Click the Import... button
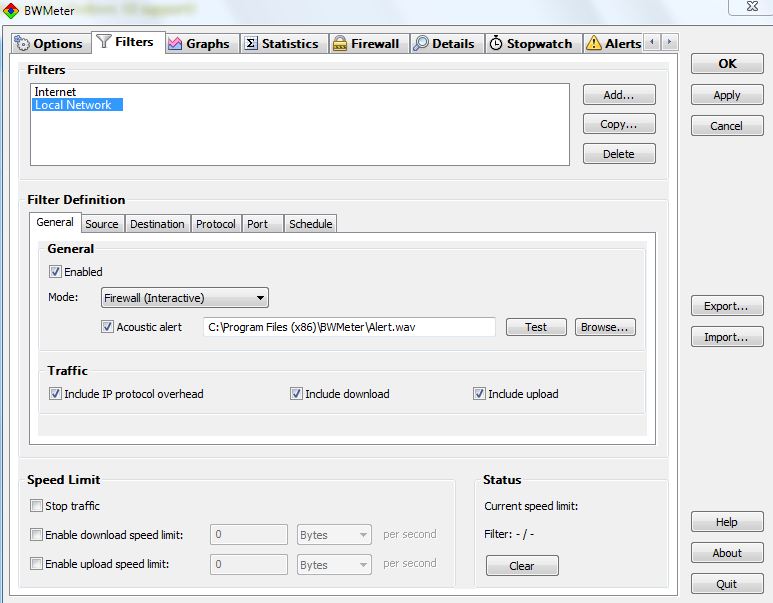The width and height of the screenshot is (773, 603). 727,337
